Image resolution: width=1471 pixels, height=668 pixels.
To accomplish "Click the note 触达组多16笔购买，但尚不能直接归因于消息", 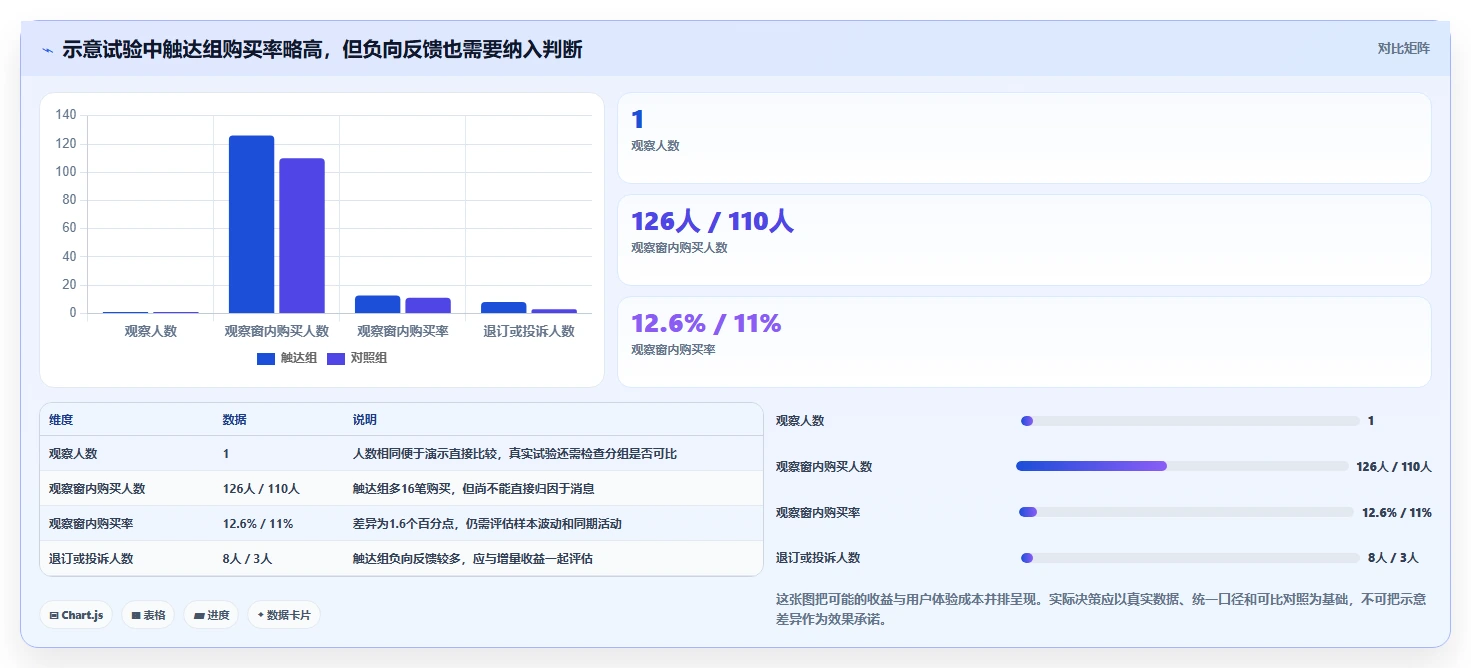I will coord(474,489).
